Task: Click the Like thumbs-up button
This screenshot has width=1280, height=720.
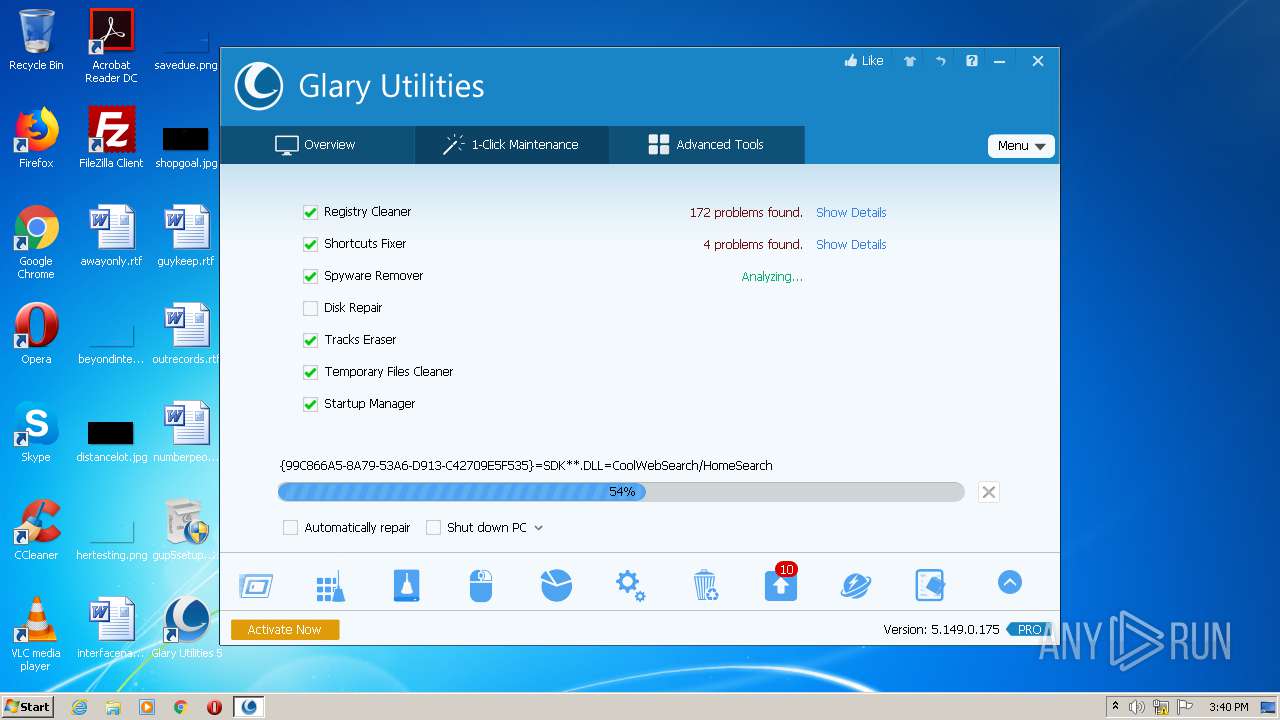Action: (864, 61)
